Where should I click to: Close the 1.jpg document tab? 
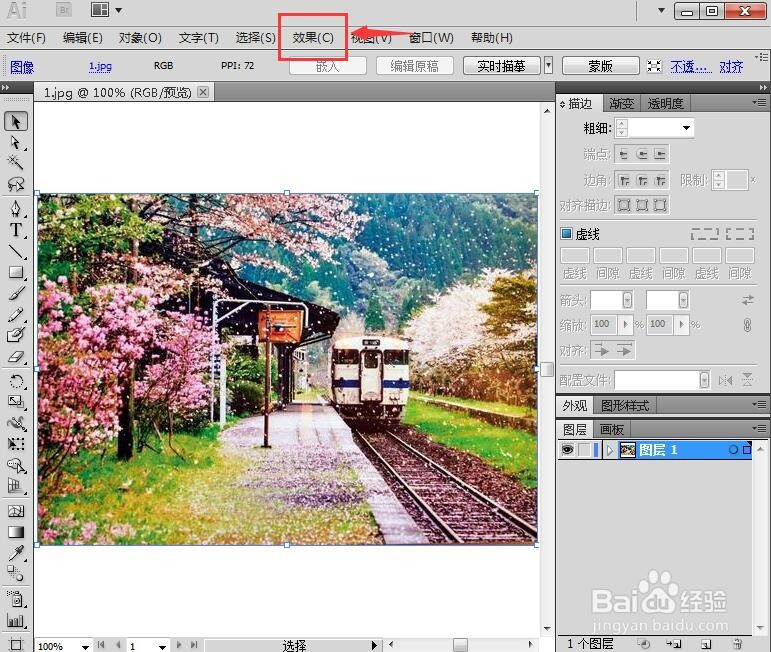(x=203, y=92)
